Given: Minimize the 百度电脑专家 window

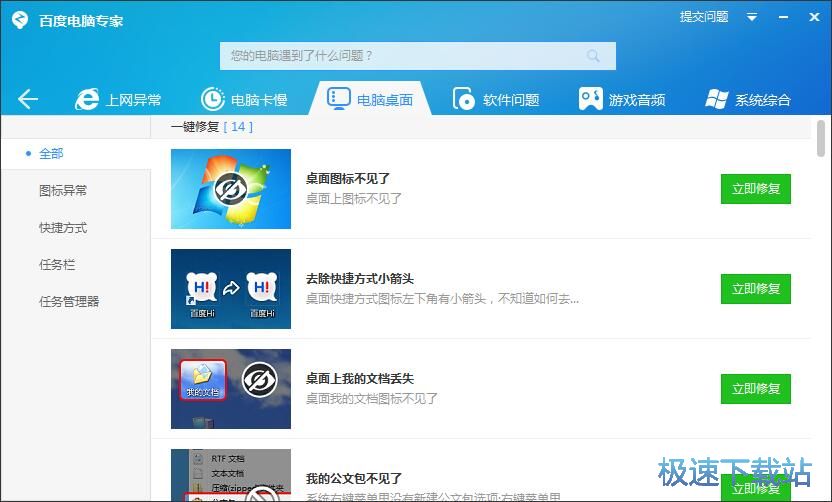Looking at the screenshot, I should pyautogui.click(x=783, y=18).
